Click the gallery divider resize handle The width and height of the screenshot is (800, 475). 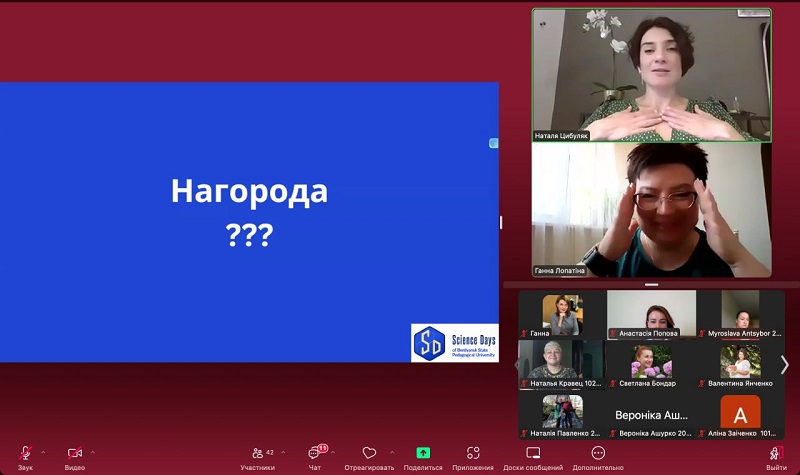coord(651,285)
